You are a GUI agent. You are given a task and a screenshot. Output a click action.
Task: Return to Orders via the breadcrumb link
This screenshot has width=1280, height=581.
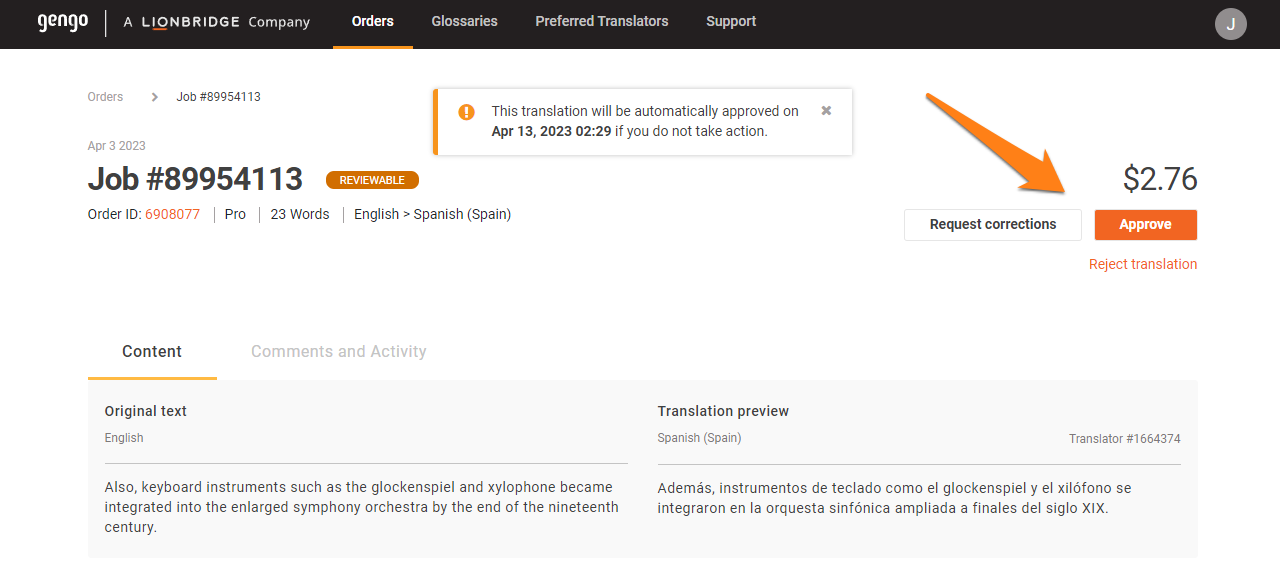pyautogui.click(x=105, y=96)
